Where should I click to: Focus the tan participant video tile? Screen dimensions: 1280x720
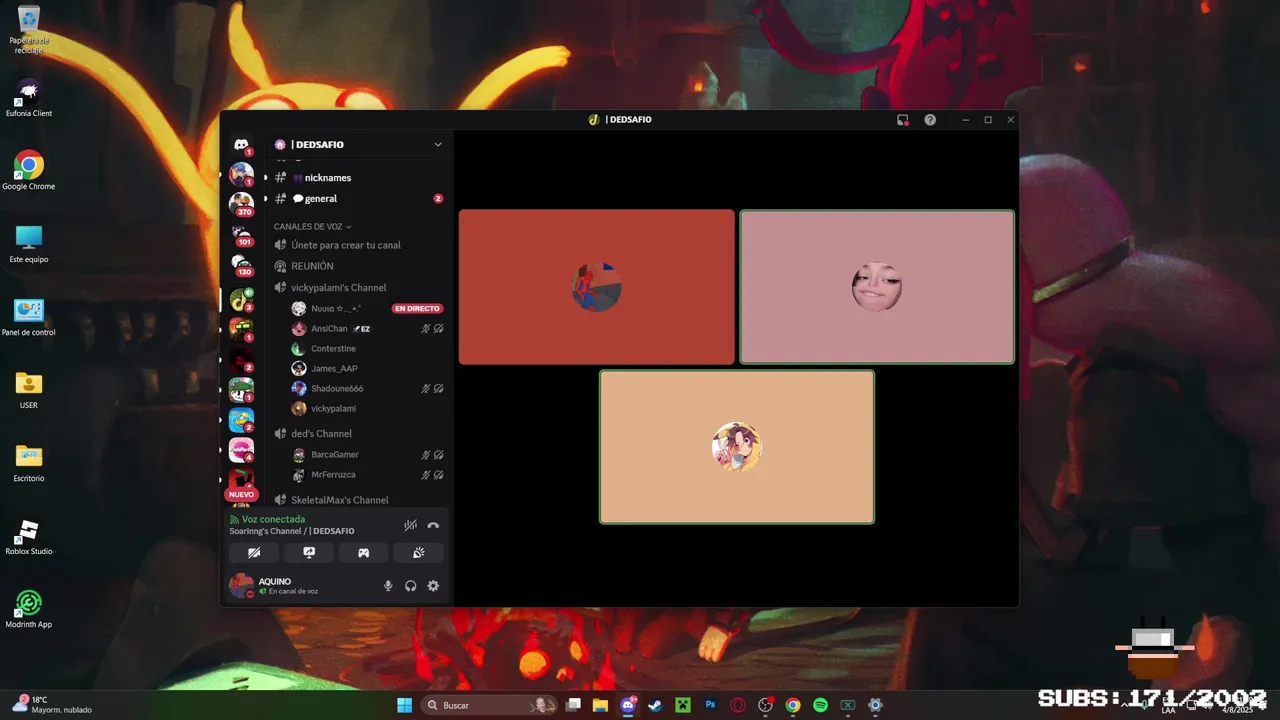coord(737,447)
